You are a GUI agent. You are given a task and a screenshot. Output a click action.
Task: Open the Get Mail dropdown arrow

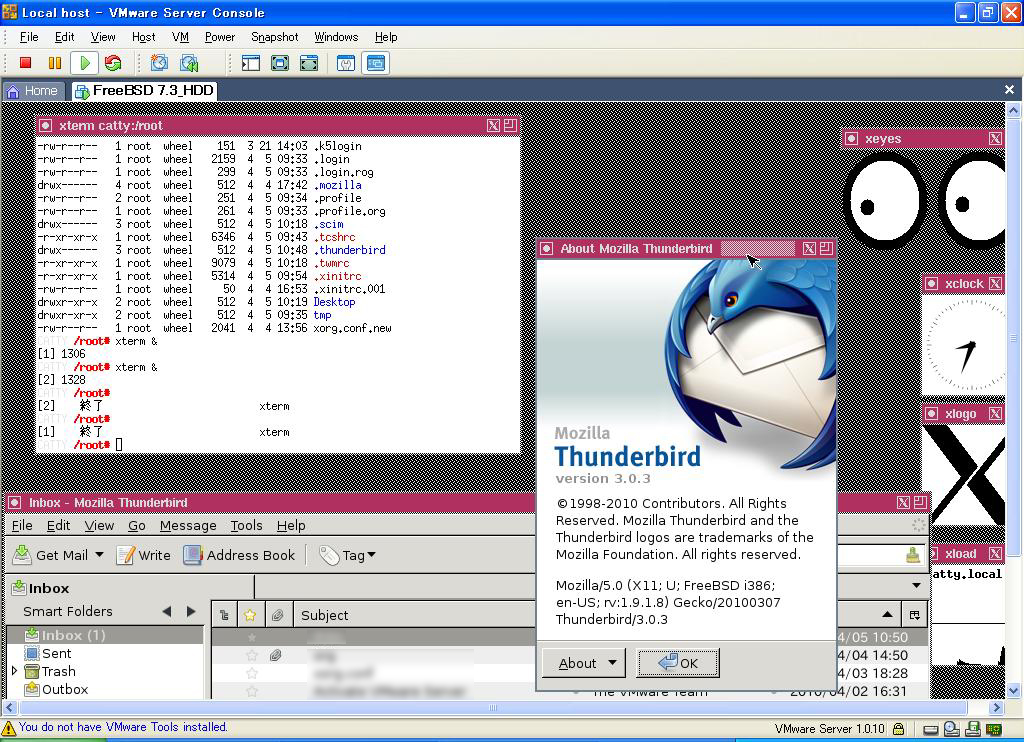tap(99, 555)
